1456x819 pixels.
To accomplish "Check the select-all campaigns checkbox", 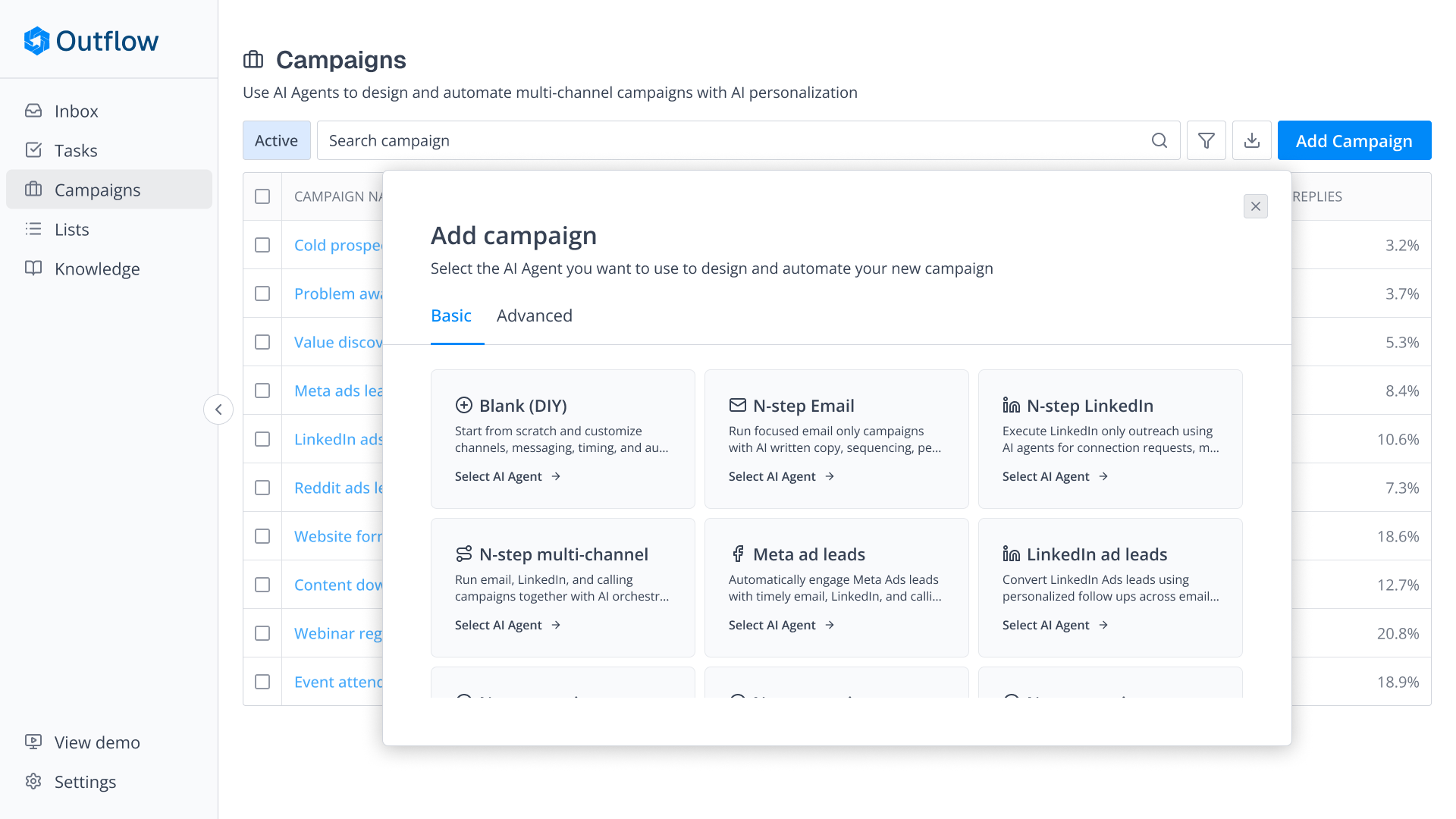I will [262, 196].
